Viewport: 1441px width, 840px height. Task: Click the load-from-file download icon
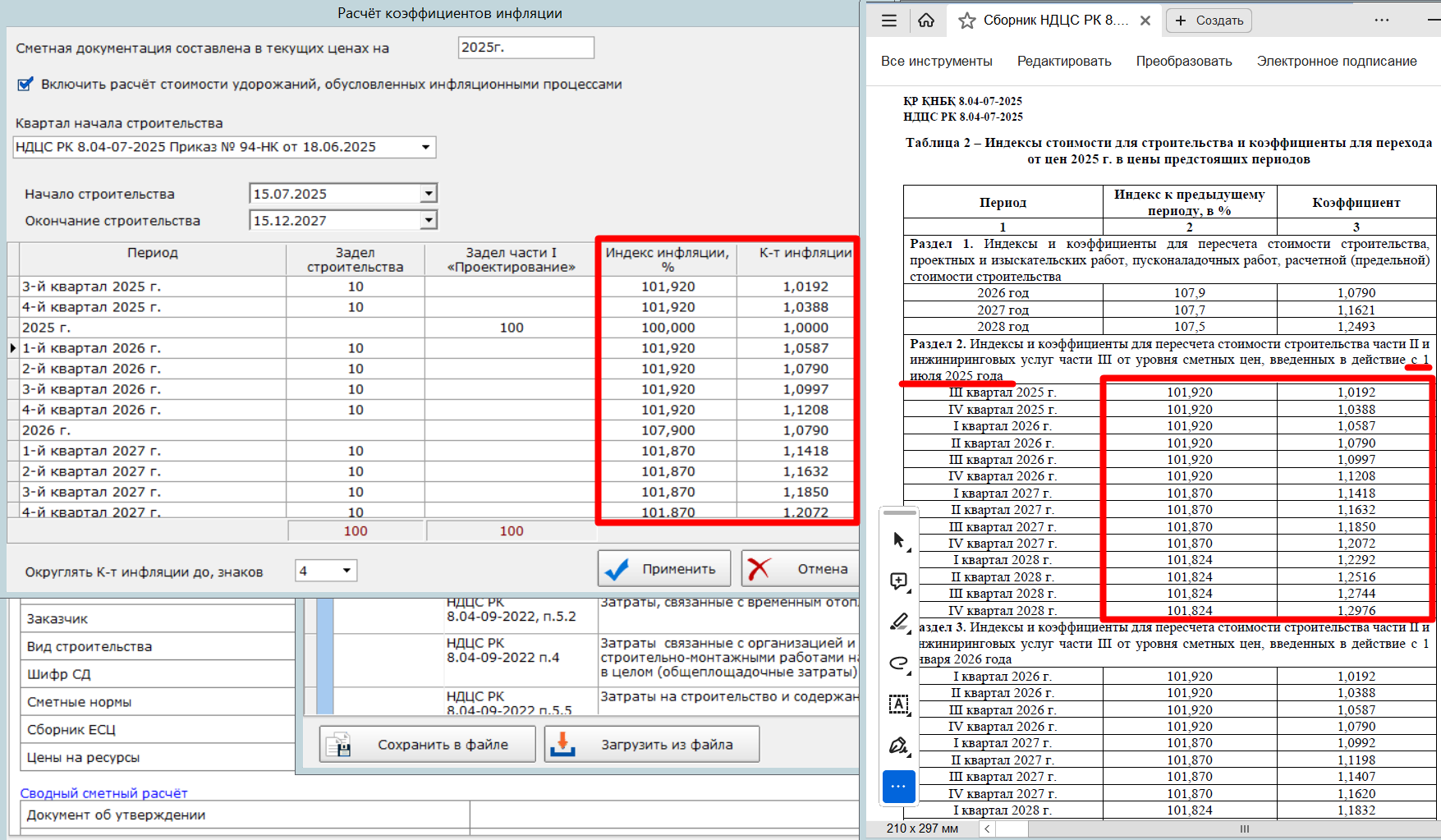pos(562,745)
